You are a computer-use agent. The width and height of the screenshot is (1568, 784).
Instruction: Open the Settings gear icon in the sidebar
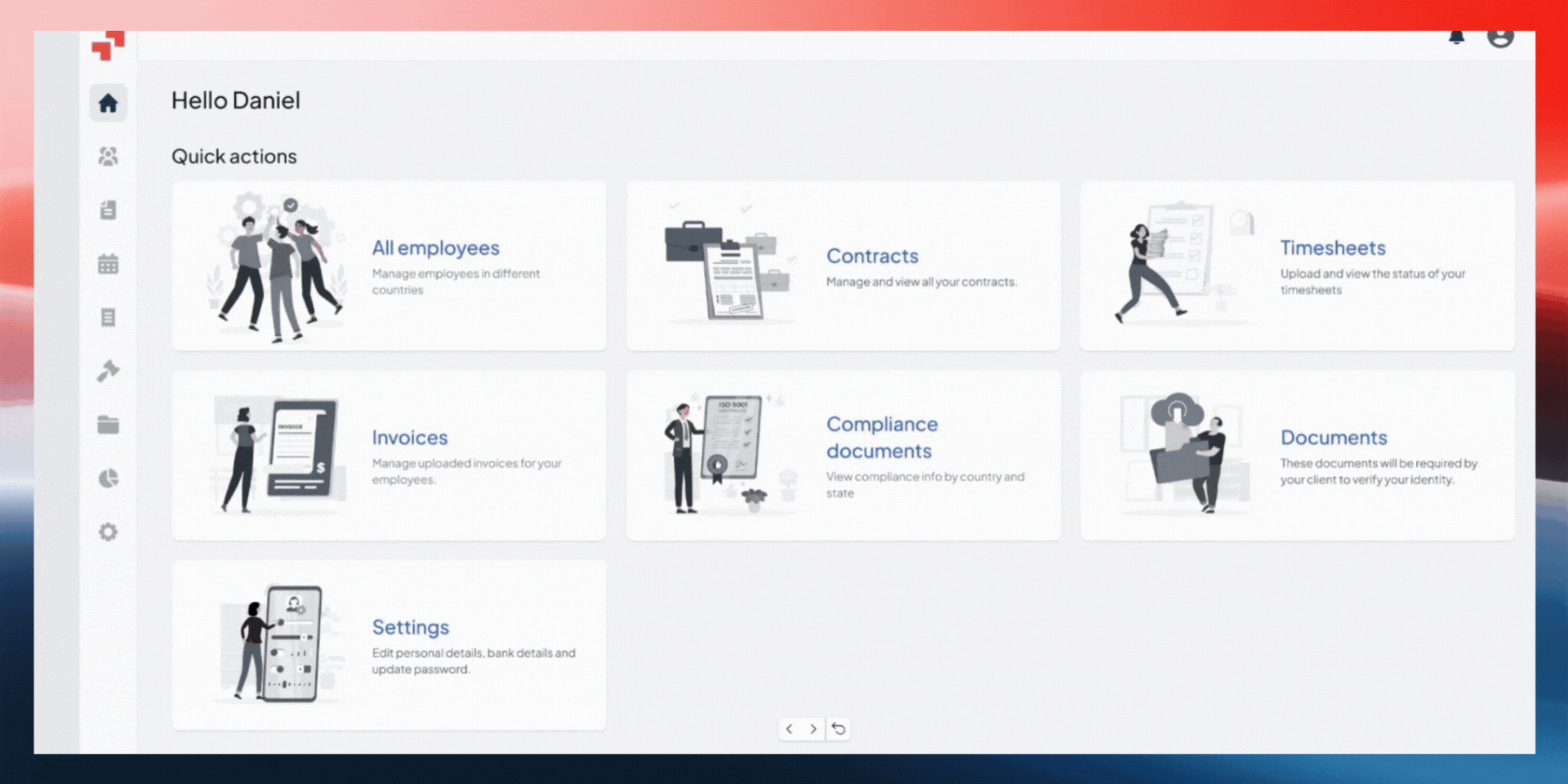click(x=108, y=532)
